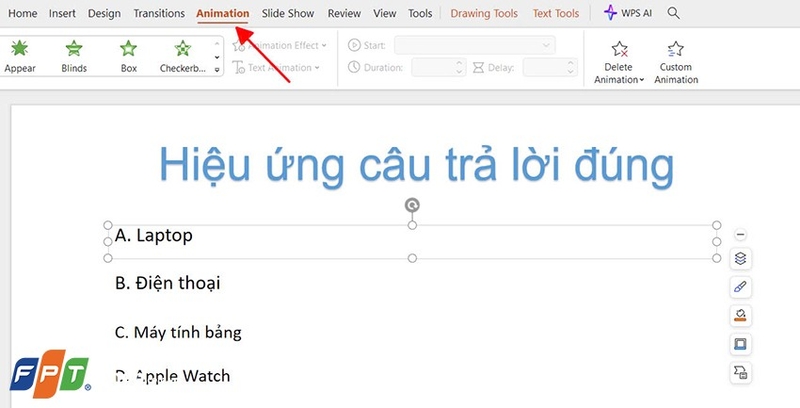Click the 'D. Apple Watch' answer text
800x408 pixels.
click(x=172, y=376)
